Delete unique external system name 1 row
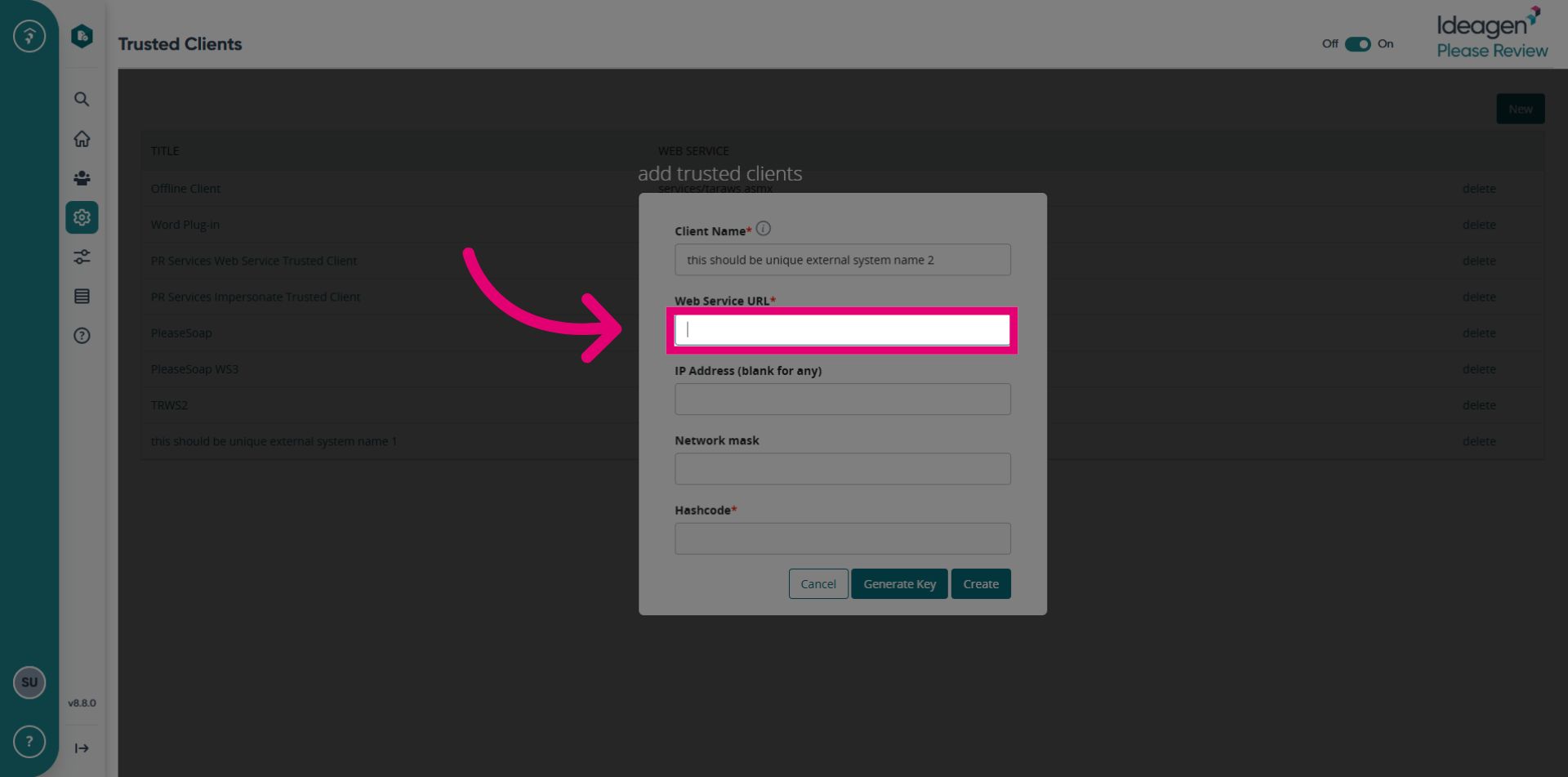Image resolution: width=1568 pixels, height=777 pixels. coord(1479,441)
